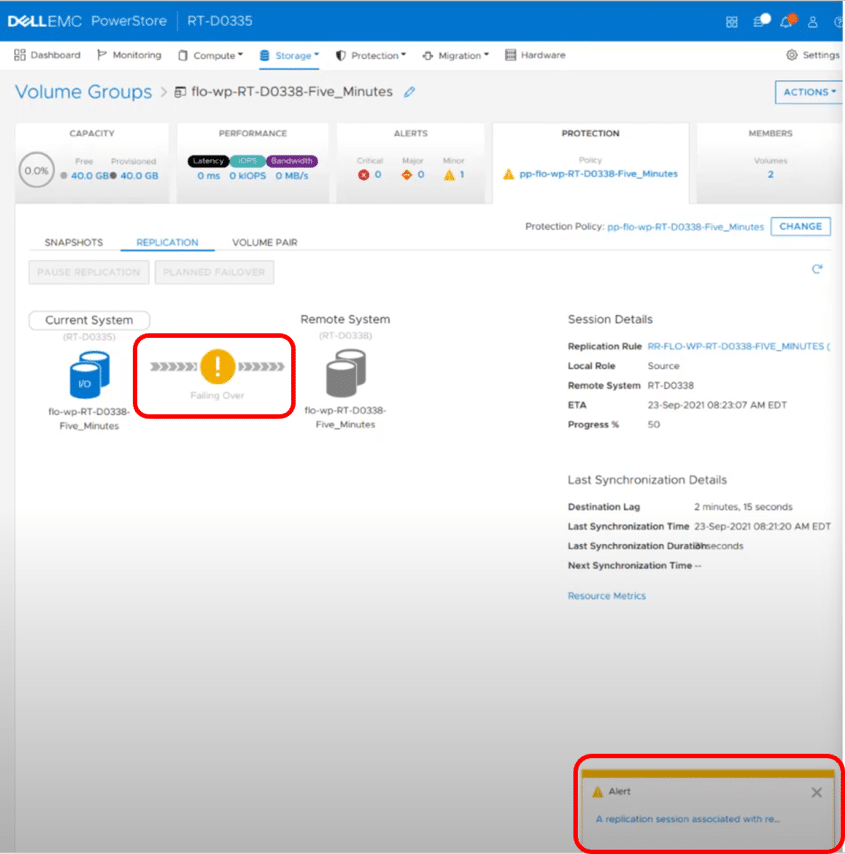Click the Dashboard grid icon
The image size is (845, 854).
point(20,55)
